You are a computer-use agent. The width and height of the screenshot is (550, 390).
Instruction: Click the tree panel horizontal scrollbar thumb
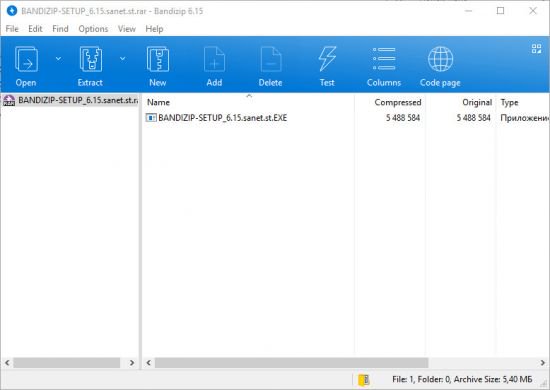coord(67,363)
